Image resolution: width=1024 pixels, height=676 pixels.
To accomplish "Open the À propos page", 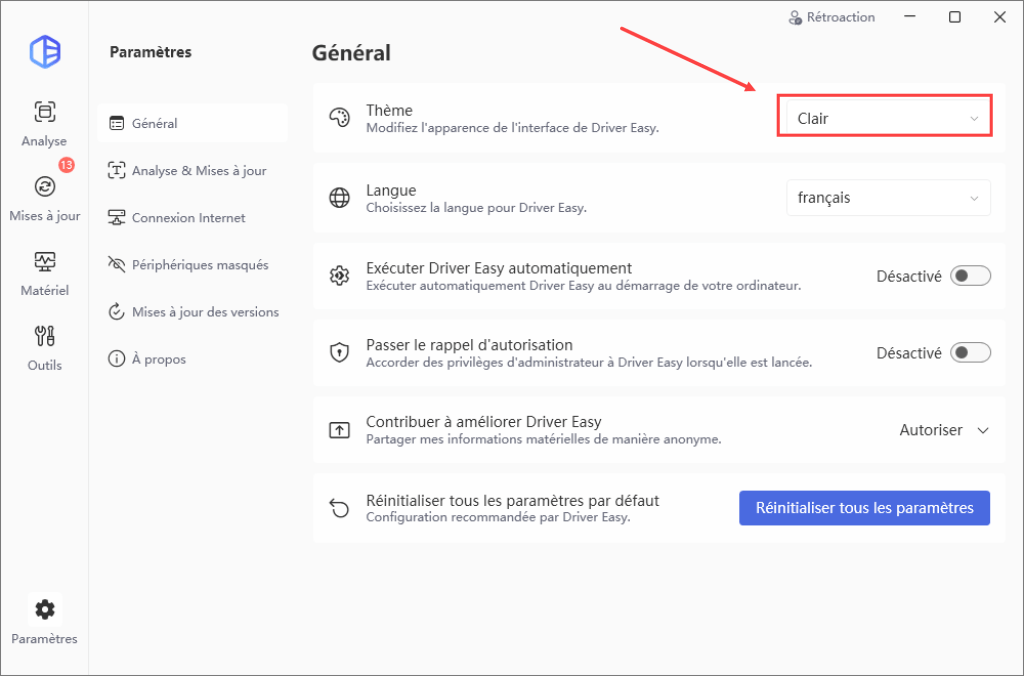I will pyautogui.click(x=193, y=359).
